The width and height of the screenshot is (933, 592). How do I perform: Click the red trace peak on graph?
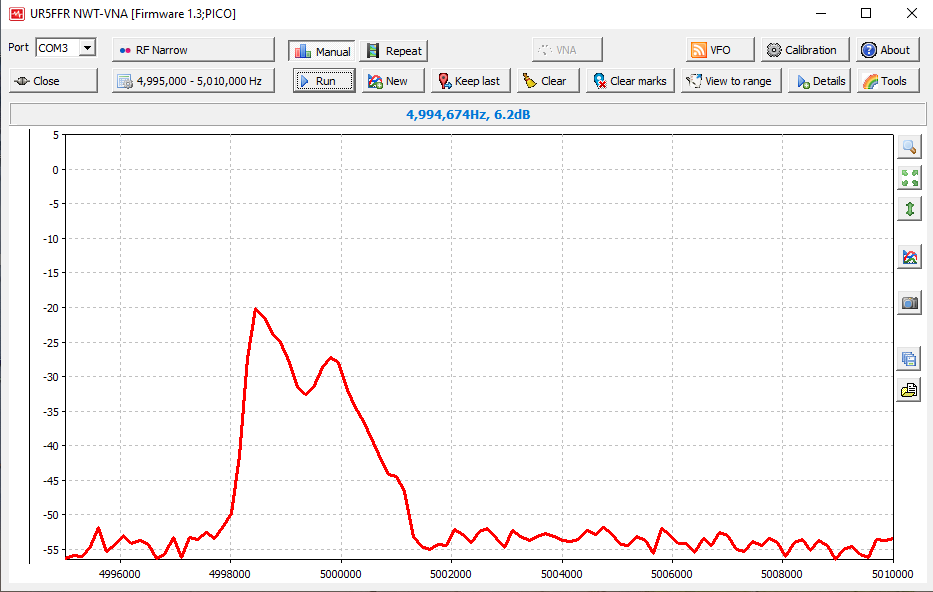tap(256, 309)
